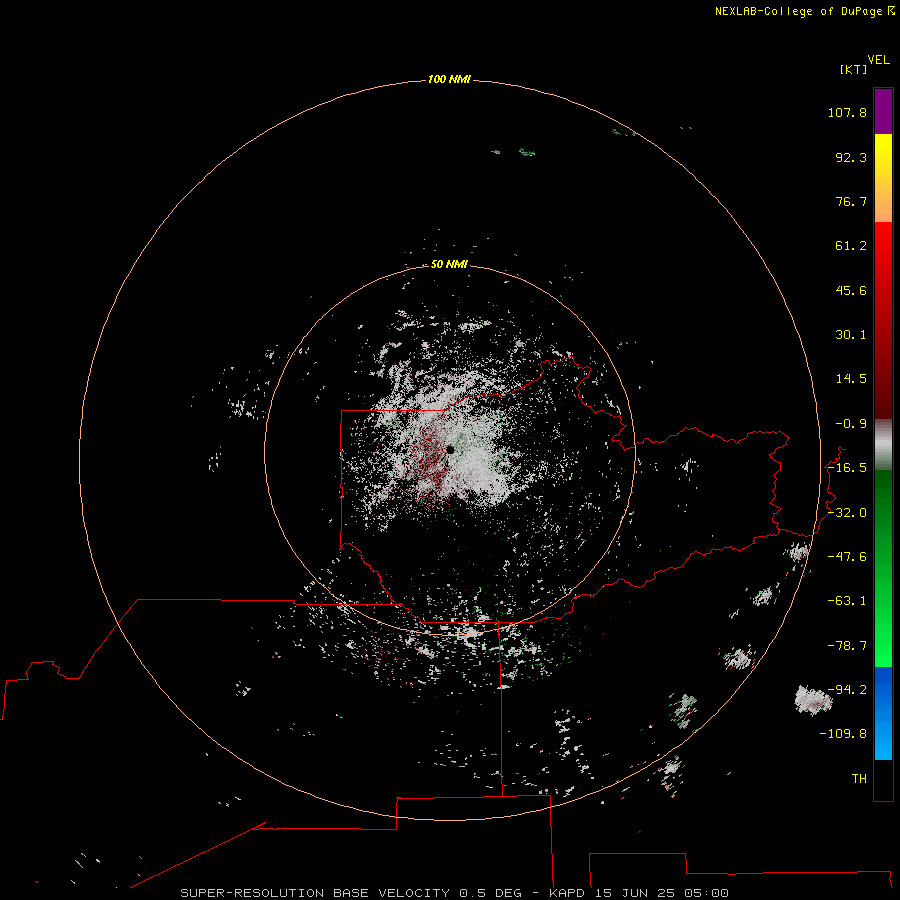Viewport: 900px width, 900px height.
Task: Click the 92.3 legend value
Action: (x=851, y=157)
